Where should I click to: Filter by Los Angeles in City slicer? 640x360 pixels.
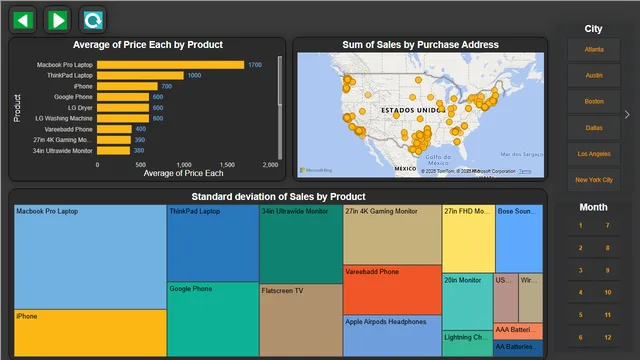tap(594, 154)
